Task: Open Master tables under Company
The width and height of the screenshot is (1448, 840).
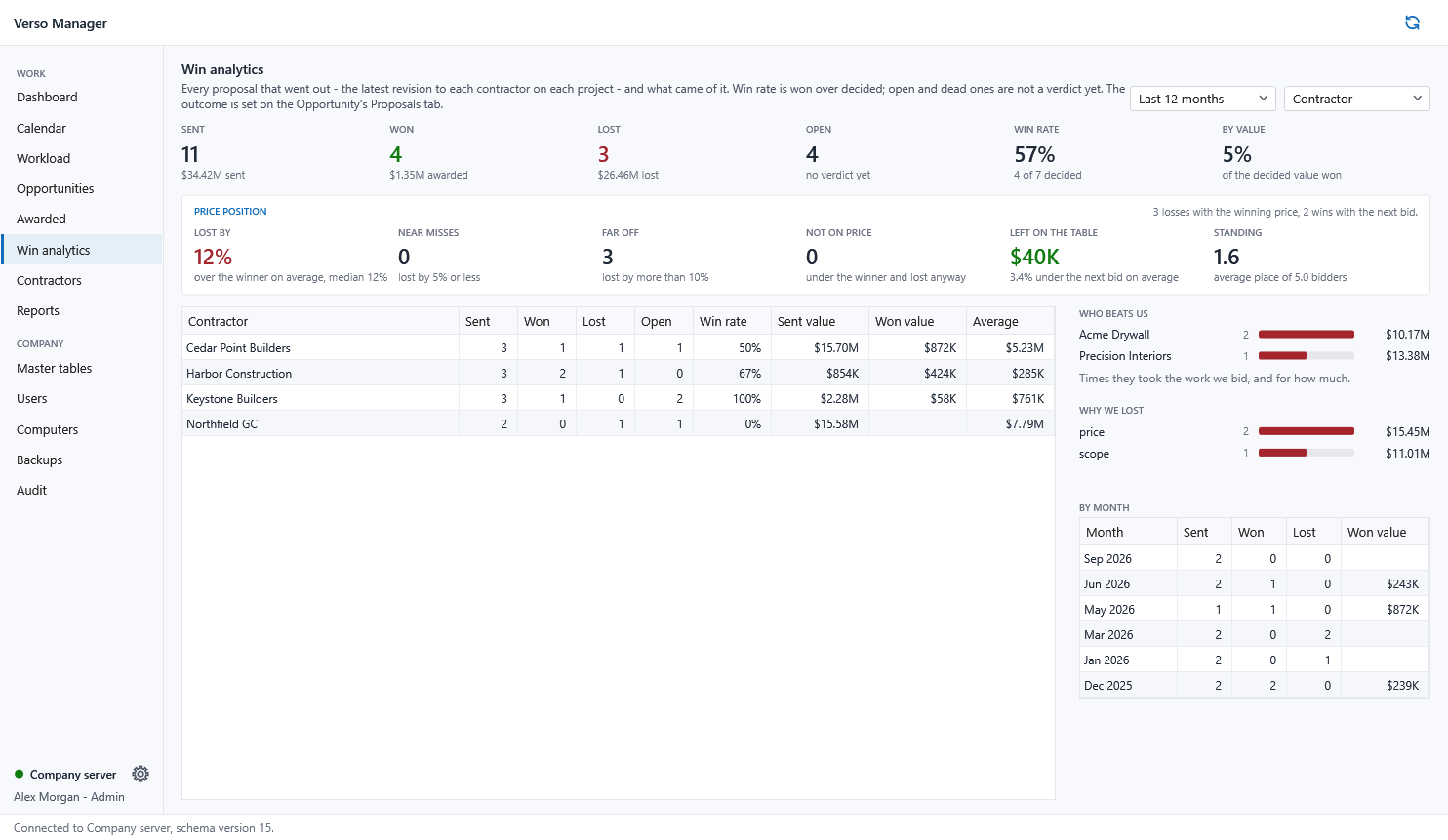Action: pos(82,368)
